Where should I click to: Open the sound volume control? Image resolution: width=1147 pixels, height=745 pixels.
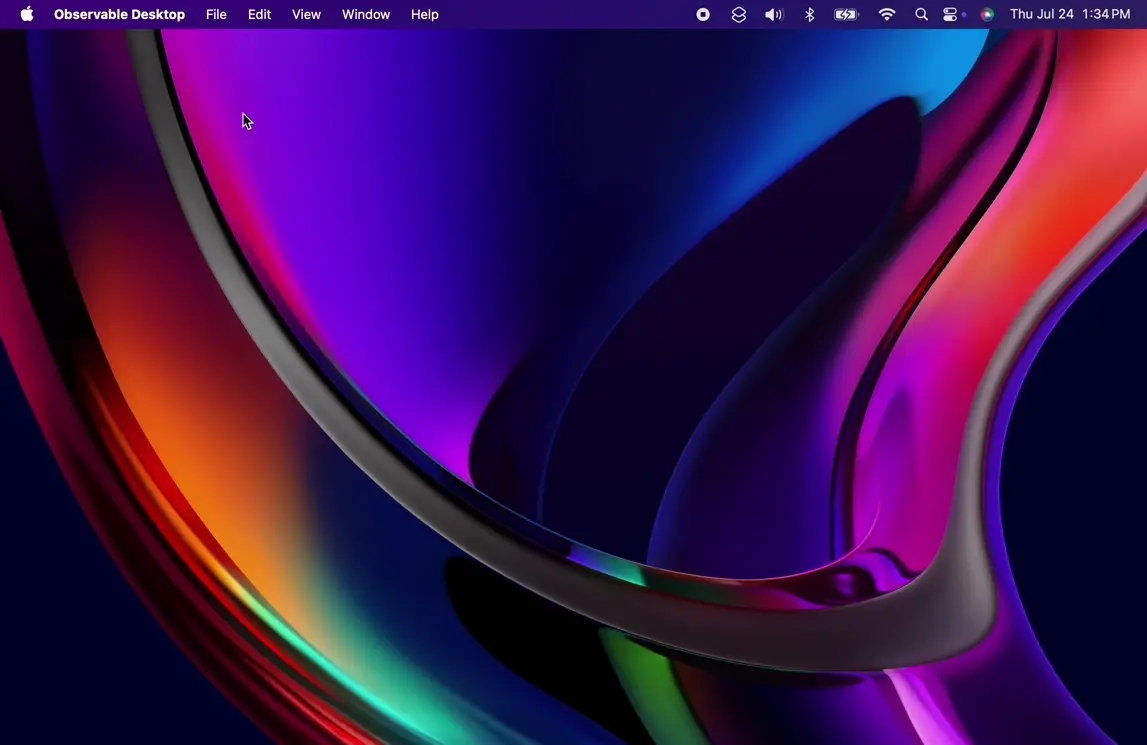click(774, 14)
